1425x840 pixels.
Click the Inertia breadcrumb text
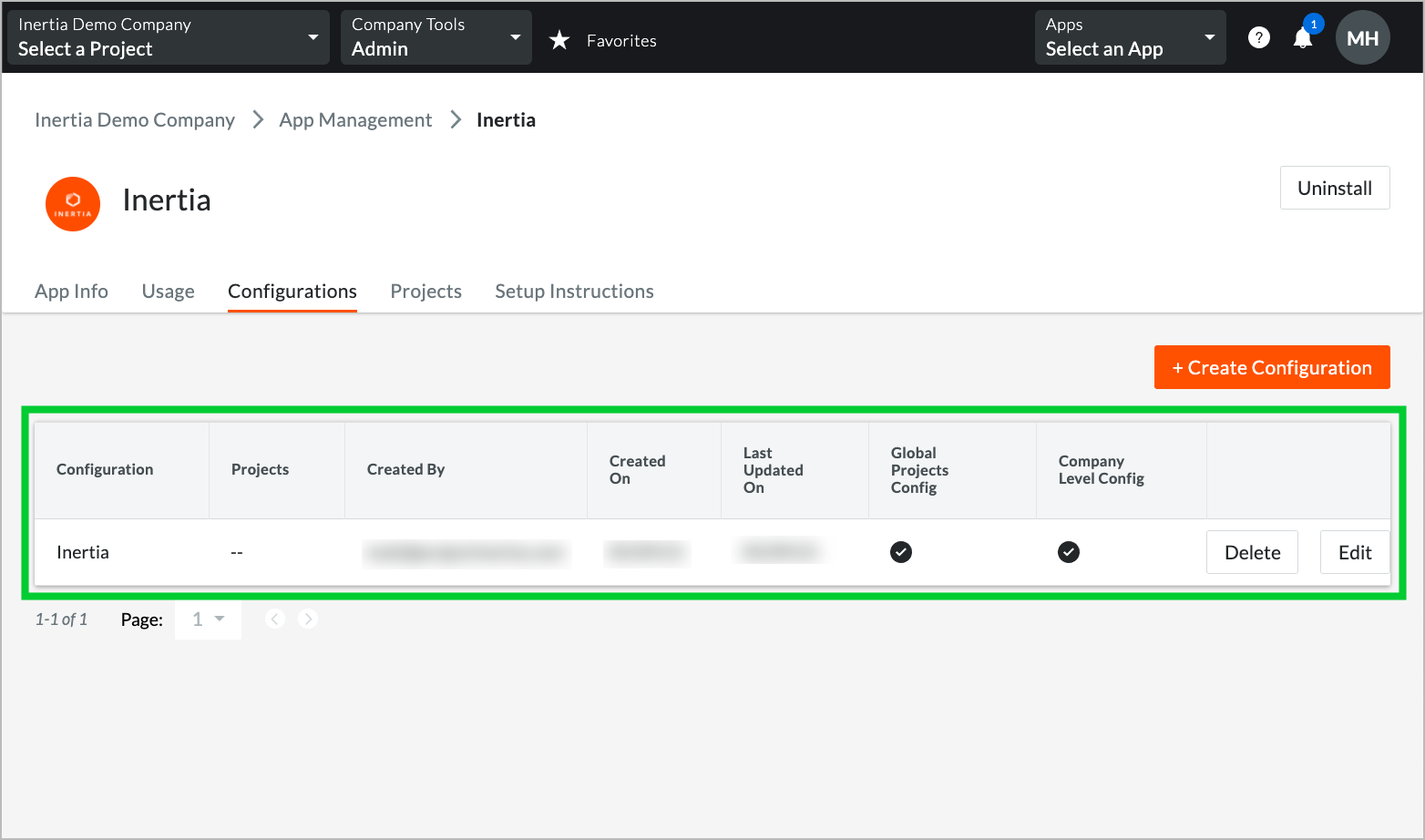tap(506, 120)
